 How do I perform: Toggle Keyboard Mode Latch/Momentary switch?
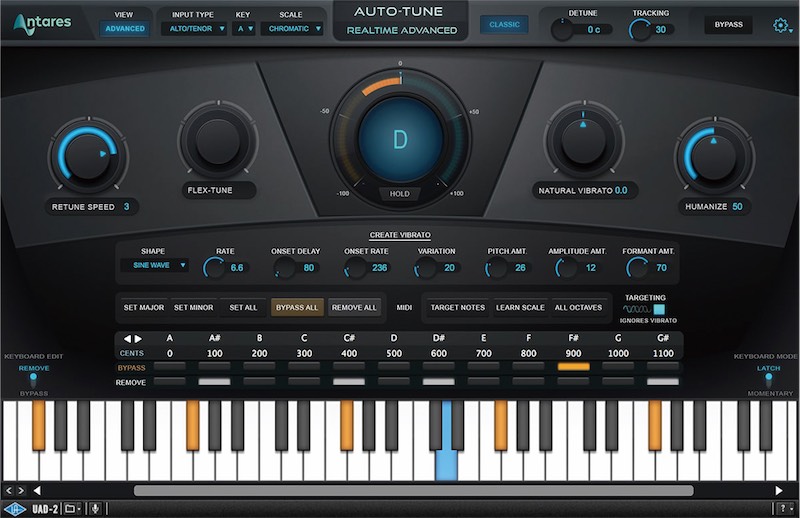(x=768, y=380)
